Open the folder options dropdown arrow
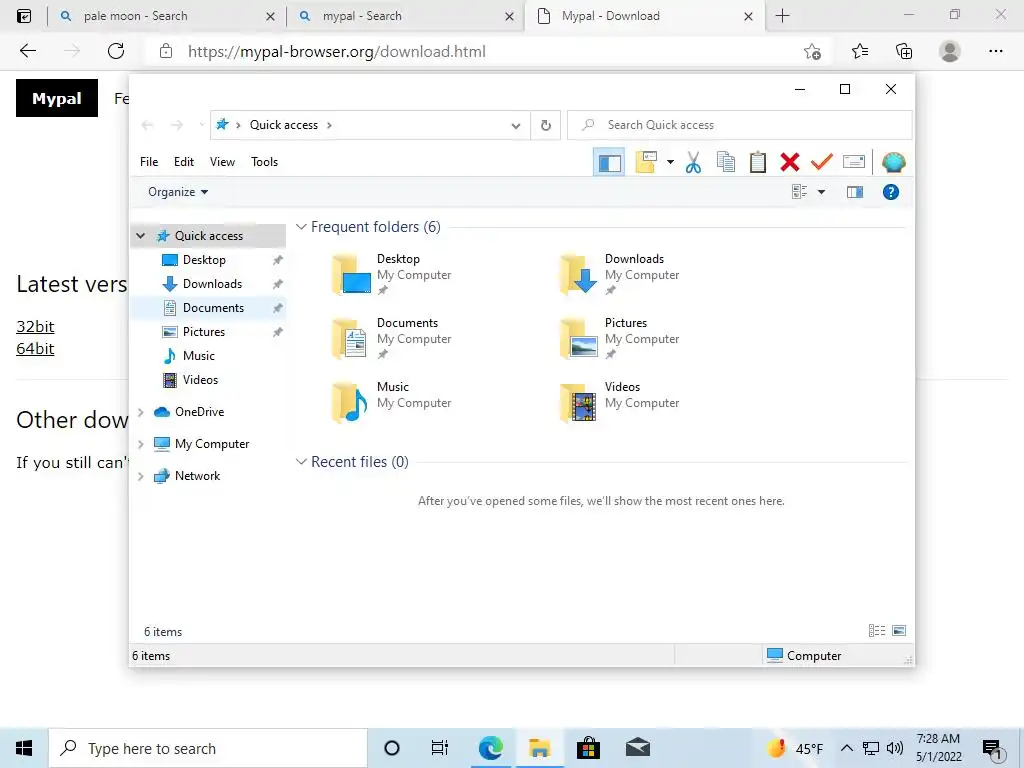Viewport: 1024px width, 768px height. click(x=670, y=162)
